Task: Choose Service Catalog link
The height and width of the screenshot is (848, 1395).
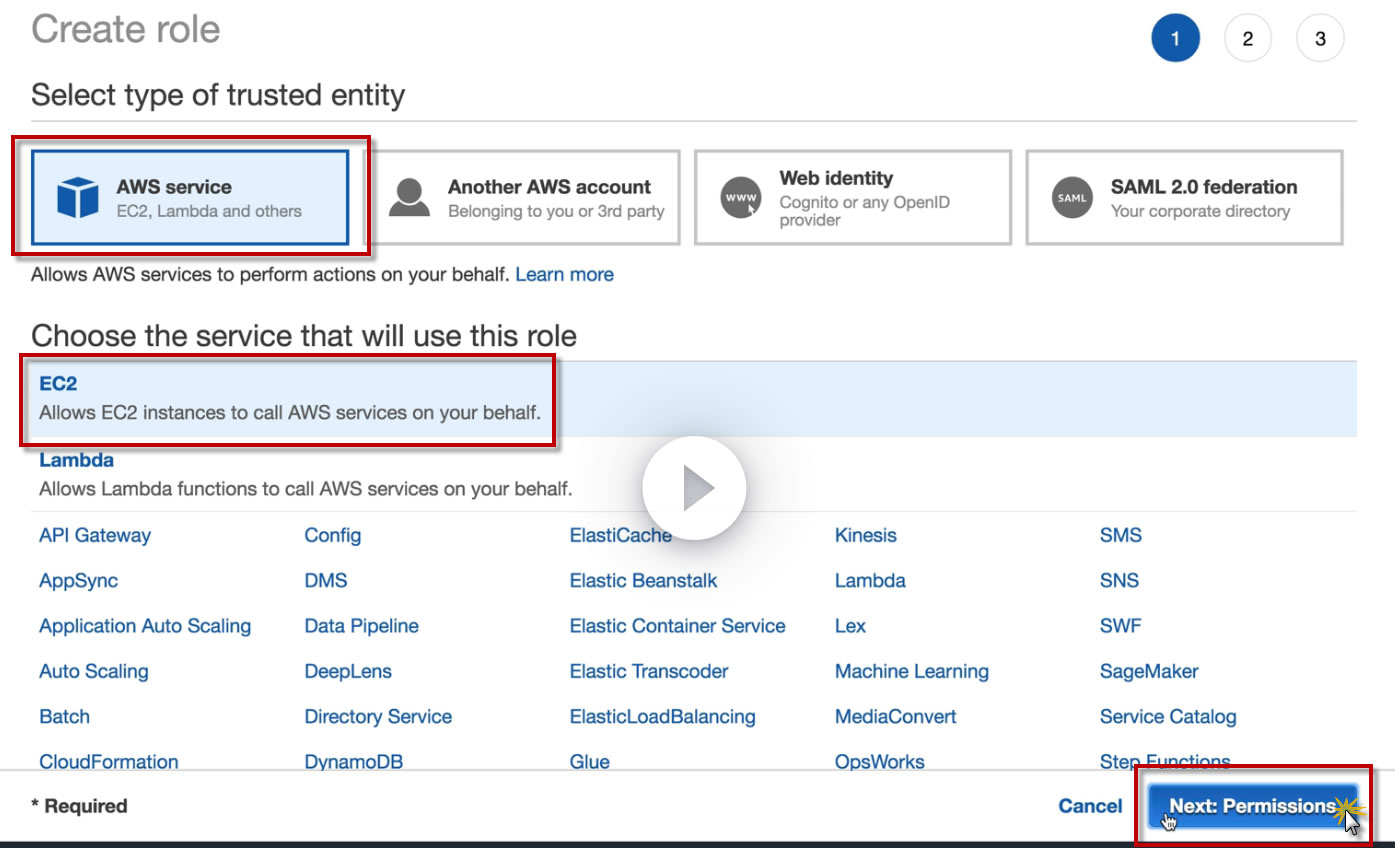Action: [x=1168, y=717]
